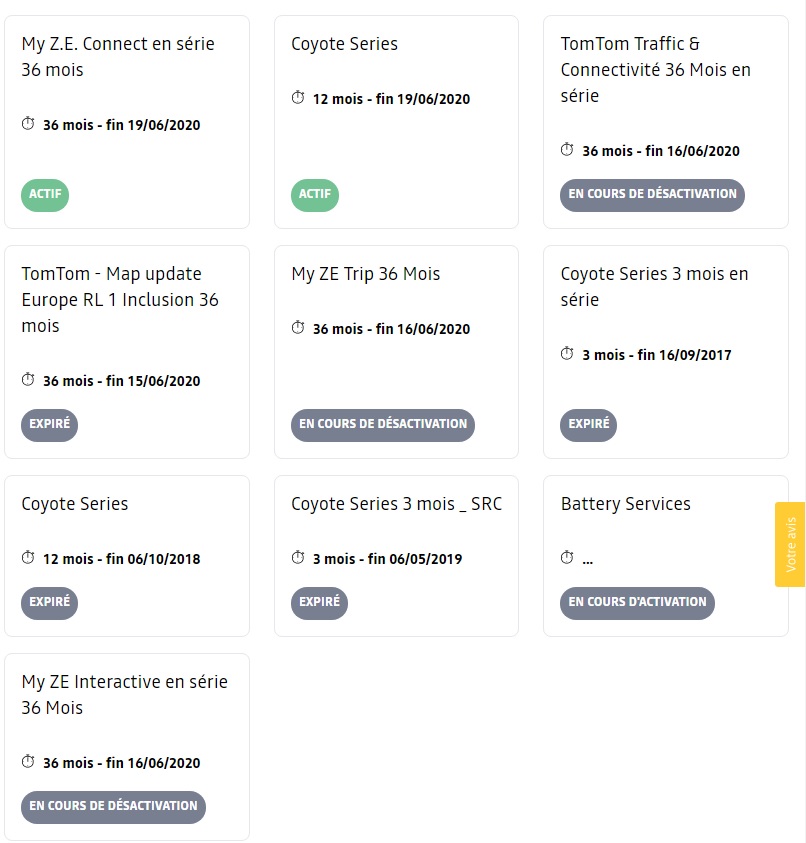Click the Expiré badge on Coyote Series ending 06/10/2018
The height and width of the screenshot is (843, 806).
[x=49, y=603]
